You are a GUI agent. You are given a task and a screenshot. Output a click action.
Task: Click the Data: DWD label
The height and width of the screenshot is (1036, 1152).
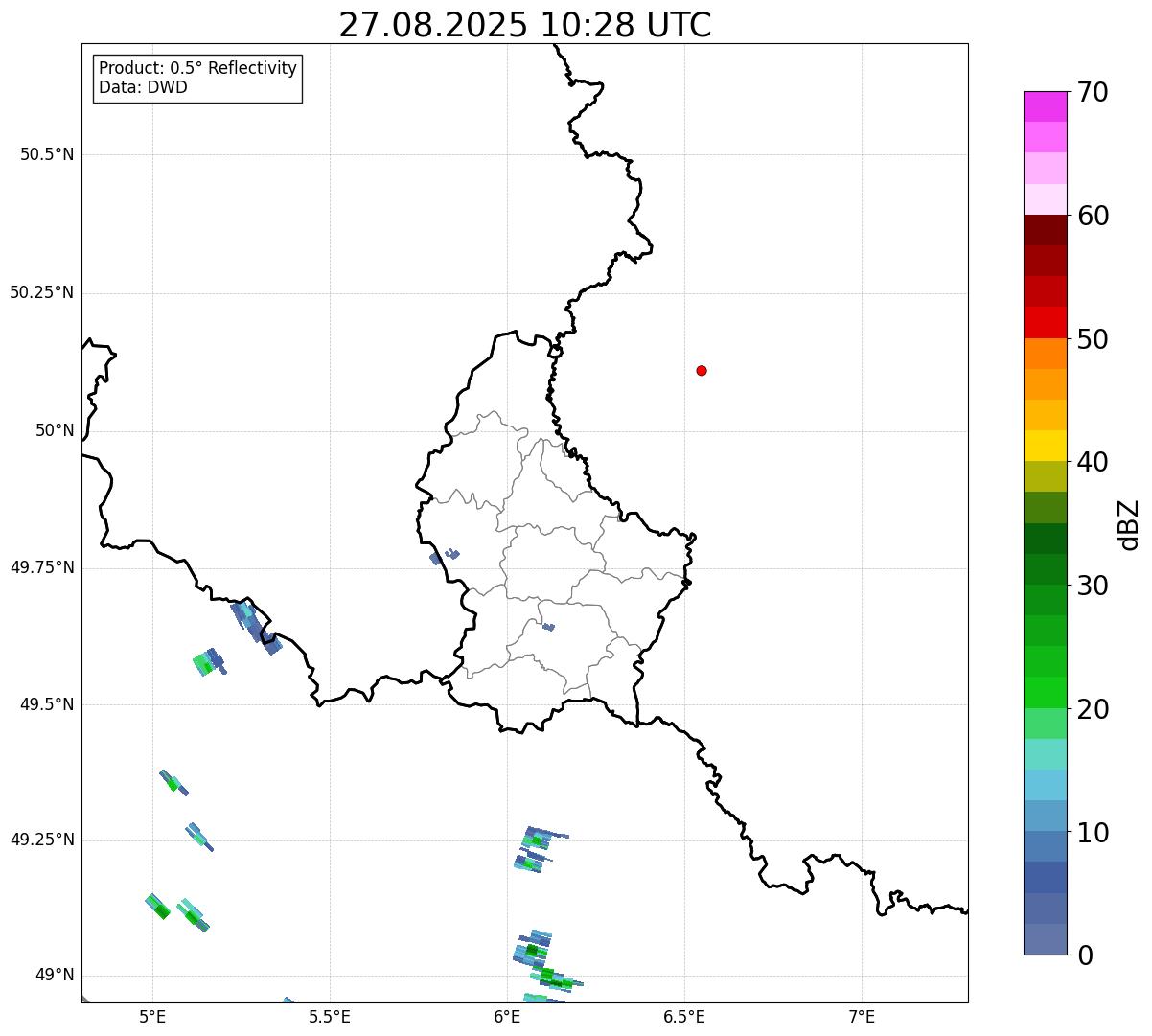[x=143, y=88]
